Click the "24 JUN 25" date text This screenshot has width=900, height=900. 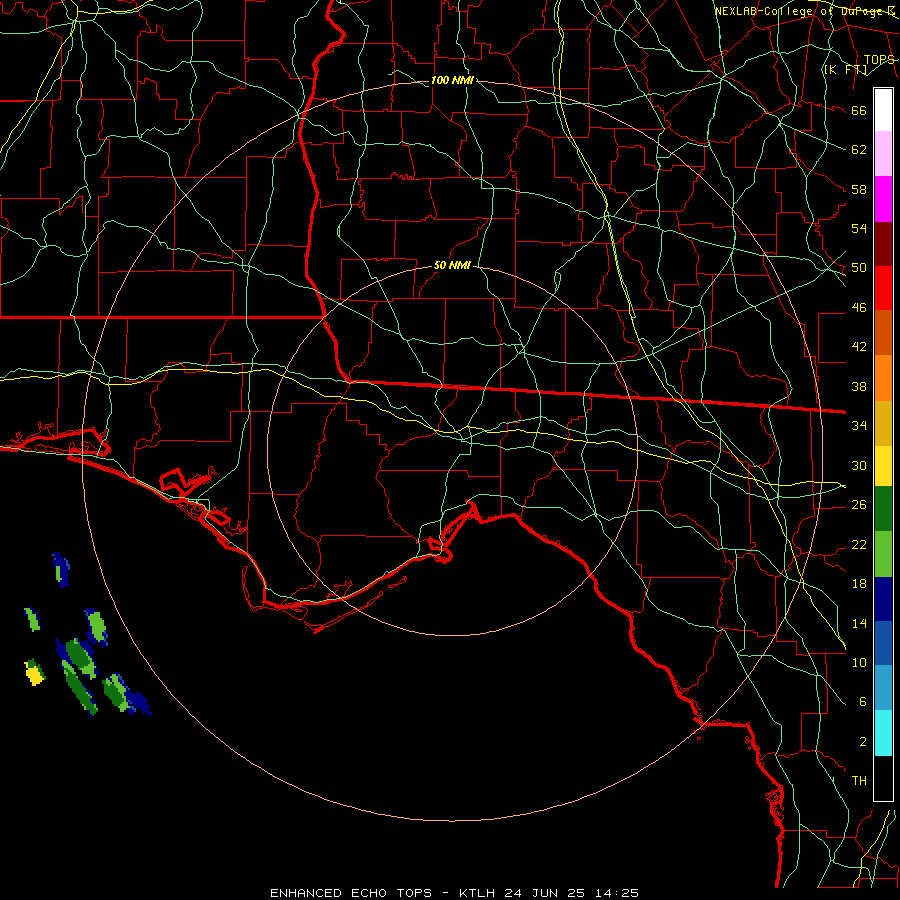[544, 893]
